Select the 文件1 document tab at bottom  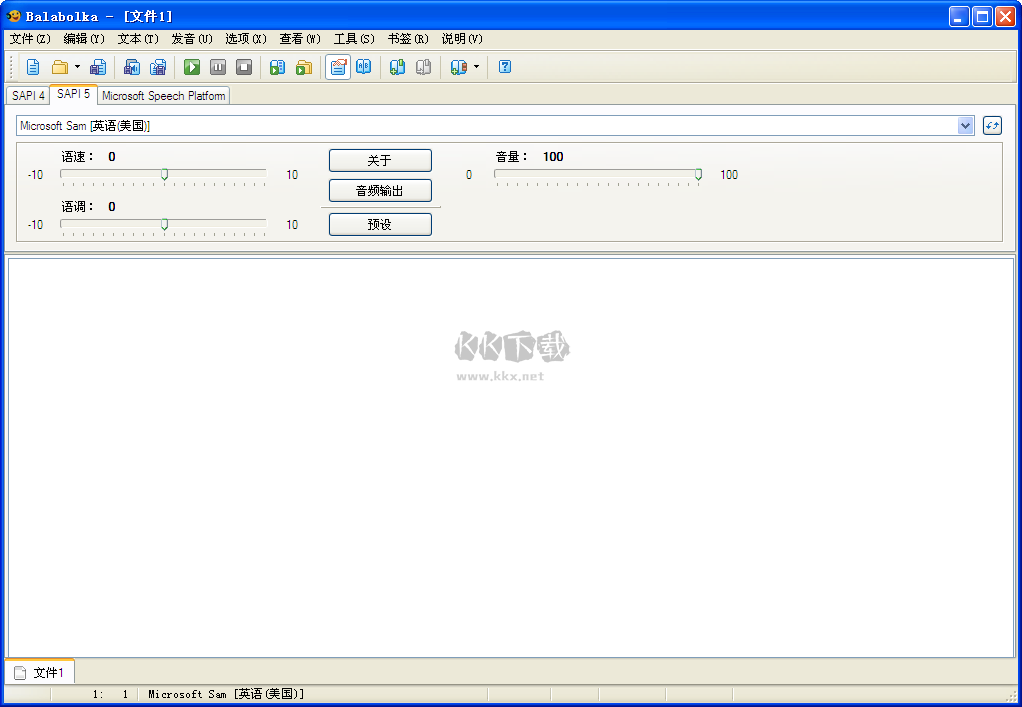click(44, 671)
